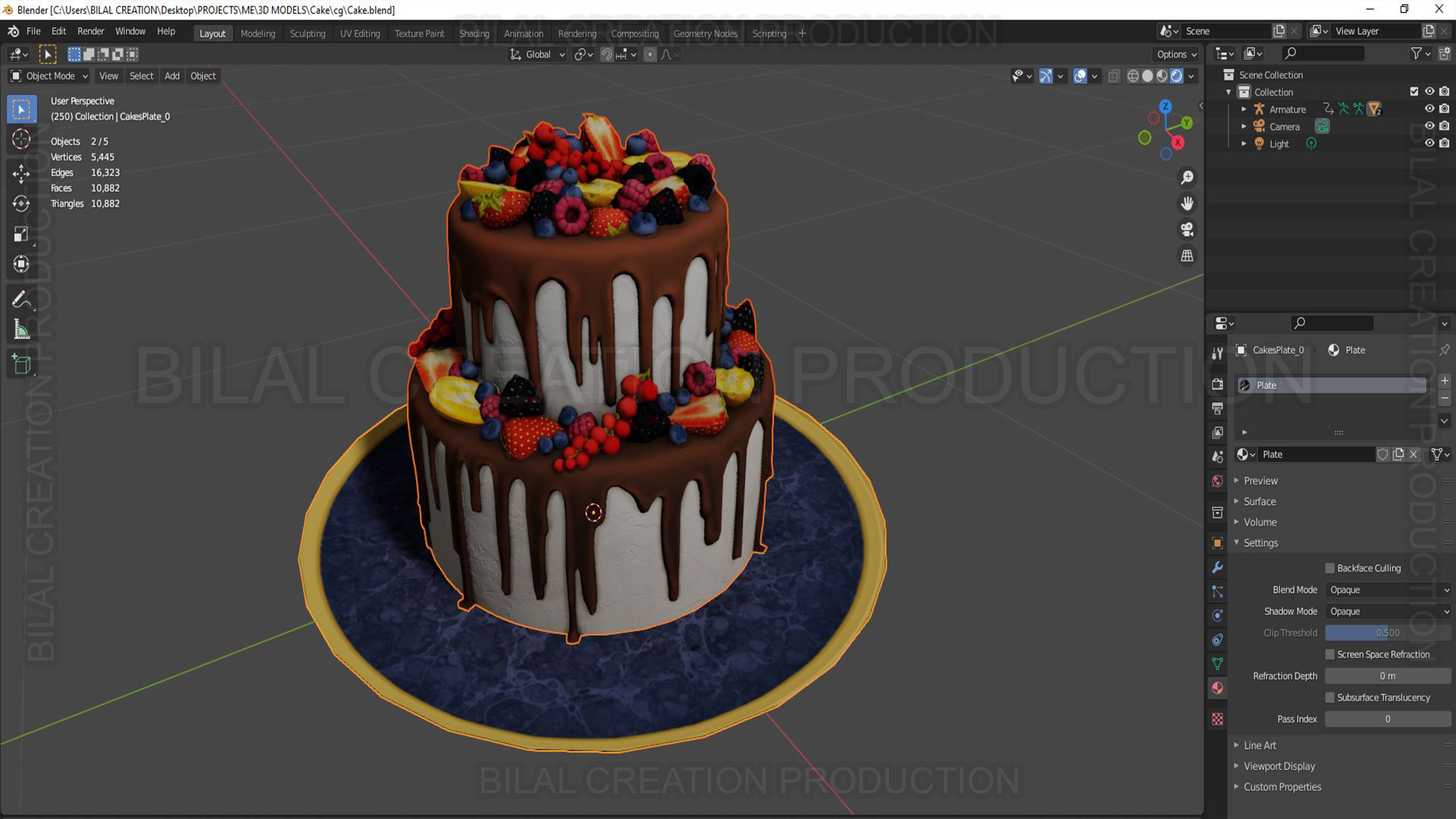1456x819 pixels.
Task: Select the Move tool
Action: point(22,174)
